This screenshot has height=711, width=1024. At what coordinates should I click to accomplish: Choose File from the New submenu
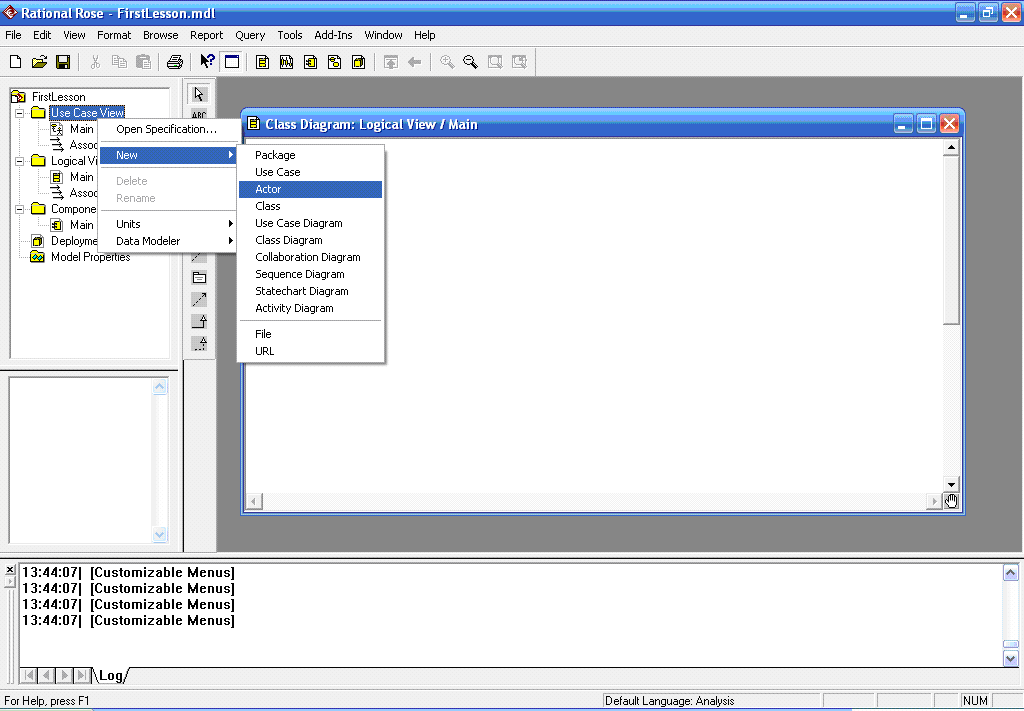click(310, 334)
